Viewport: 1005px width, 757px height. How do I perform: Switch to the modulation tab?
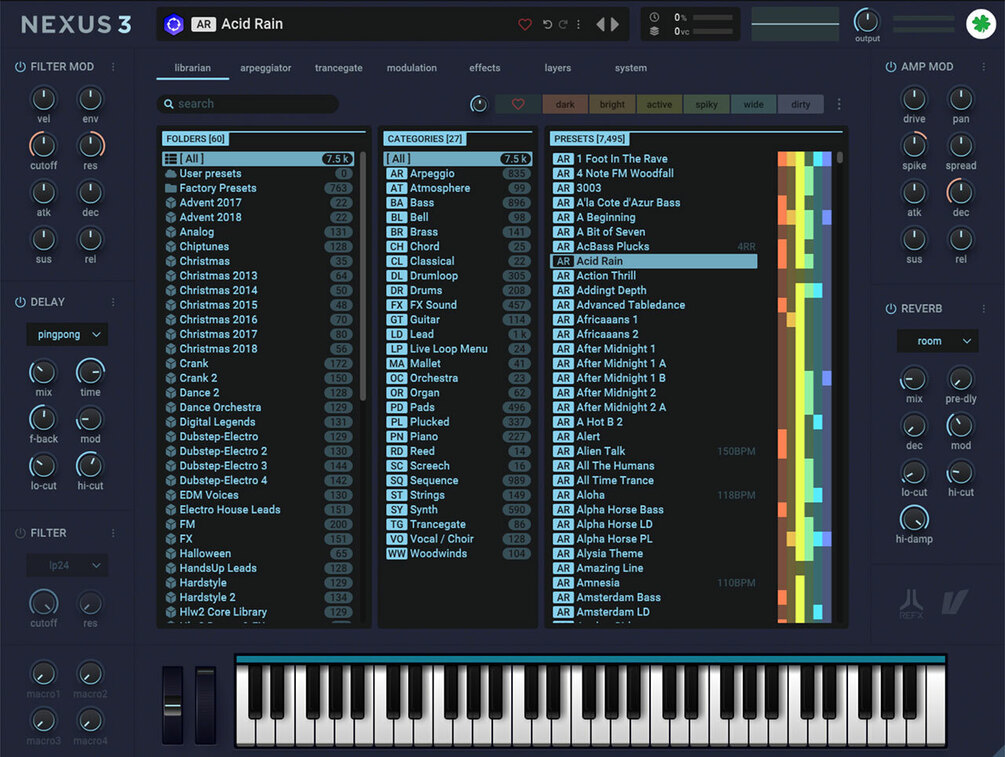411,68
